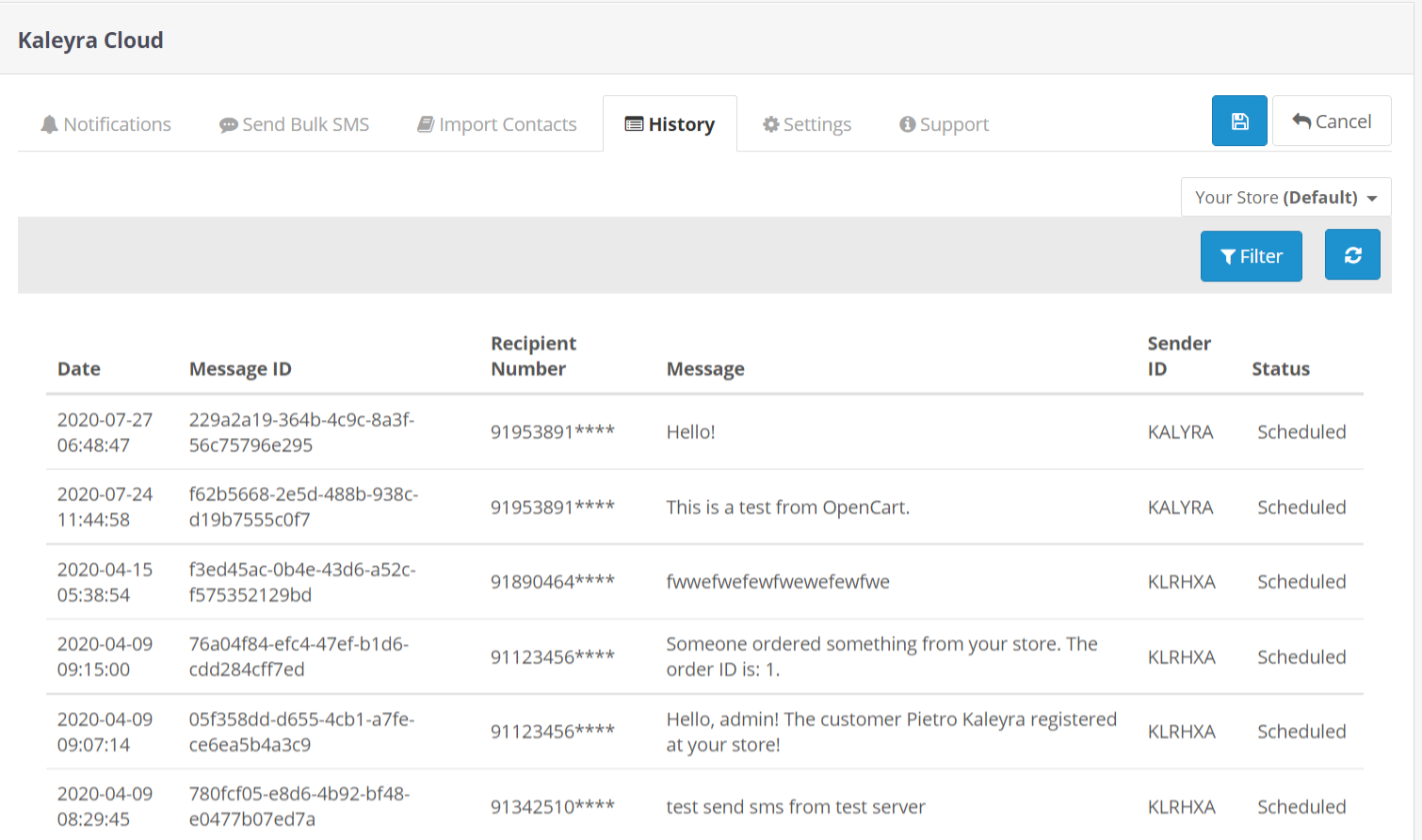Click the Status column header
Image resolution: width=1422 pixels, height=840 pixels.
[1281, 369]
